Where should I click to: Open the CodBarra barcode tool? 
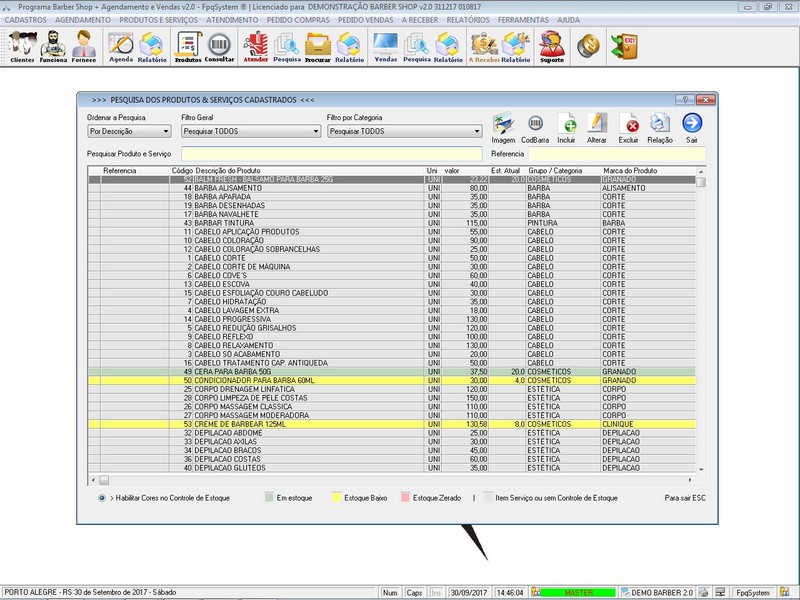[535, 124]
